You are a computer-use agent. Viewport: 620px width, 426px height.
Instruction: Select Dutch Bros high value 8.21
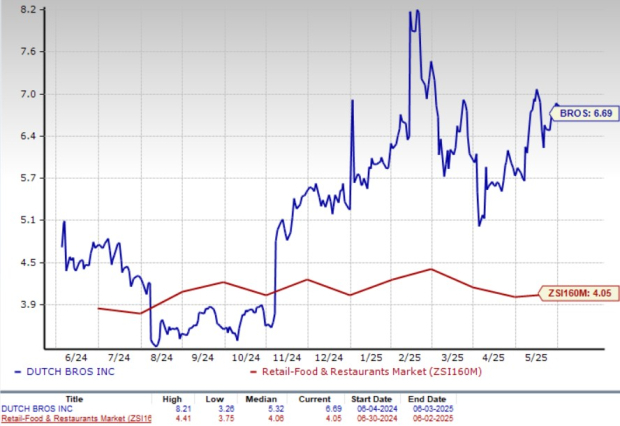tap(183, 409)
